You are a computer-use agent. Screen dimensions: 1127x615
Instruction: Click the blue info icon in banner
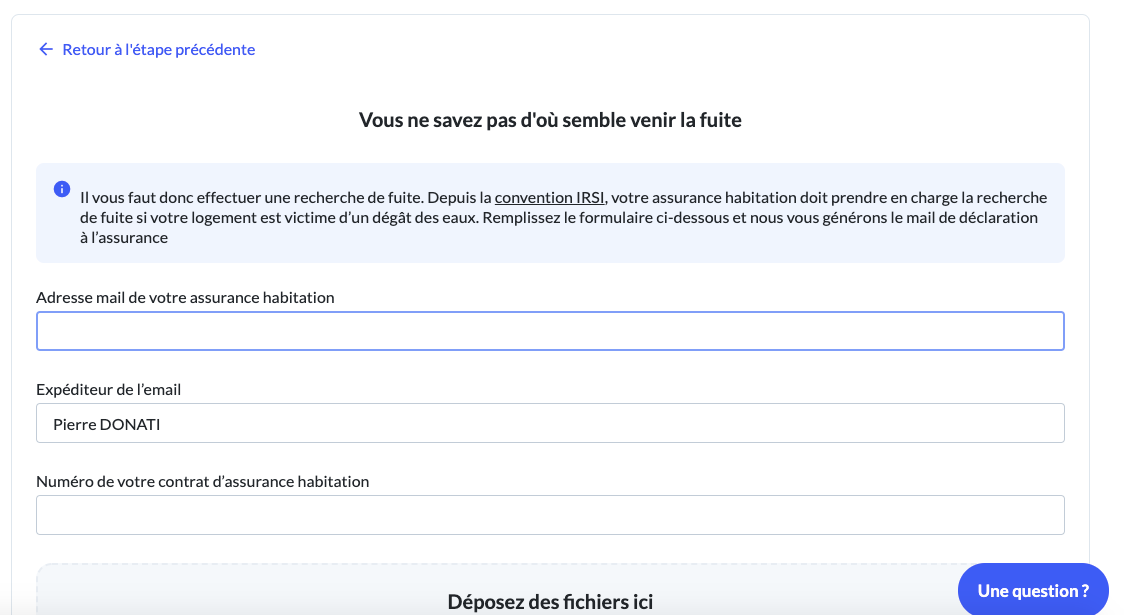62,189
